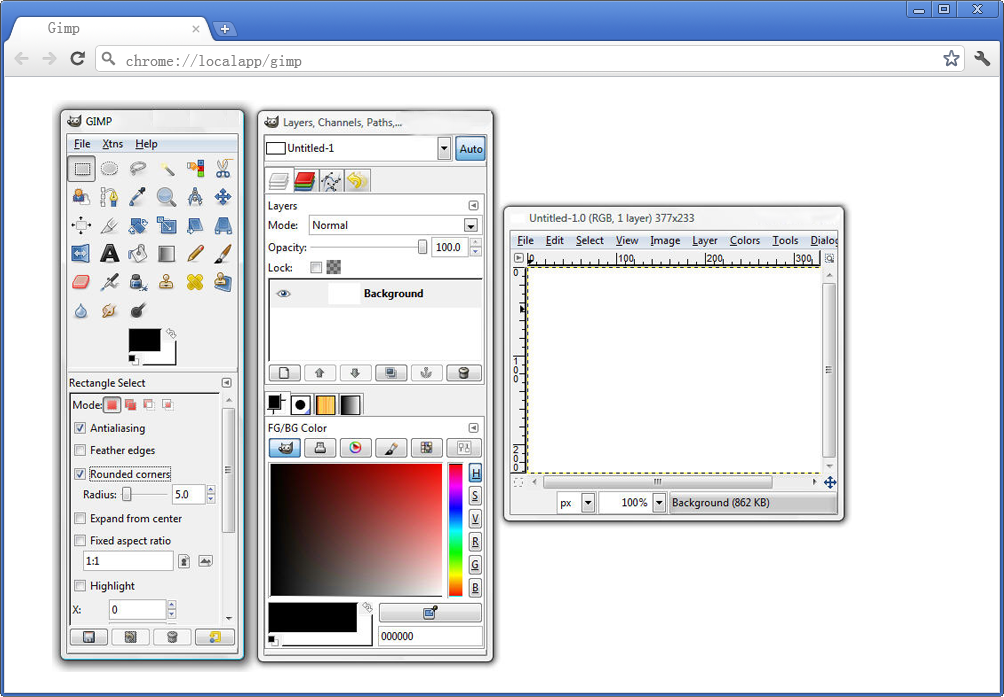The width and height of the screenshot is (1004, 697).
Task: Open the Layer menu in image window
Action: pos(704,241)
